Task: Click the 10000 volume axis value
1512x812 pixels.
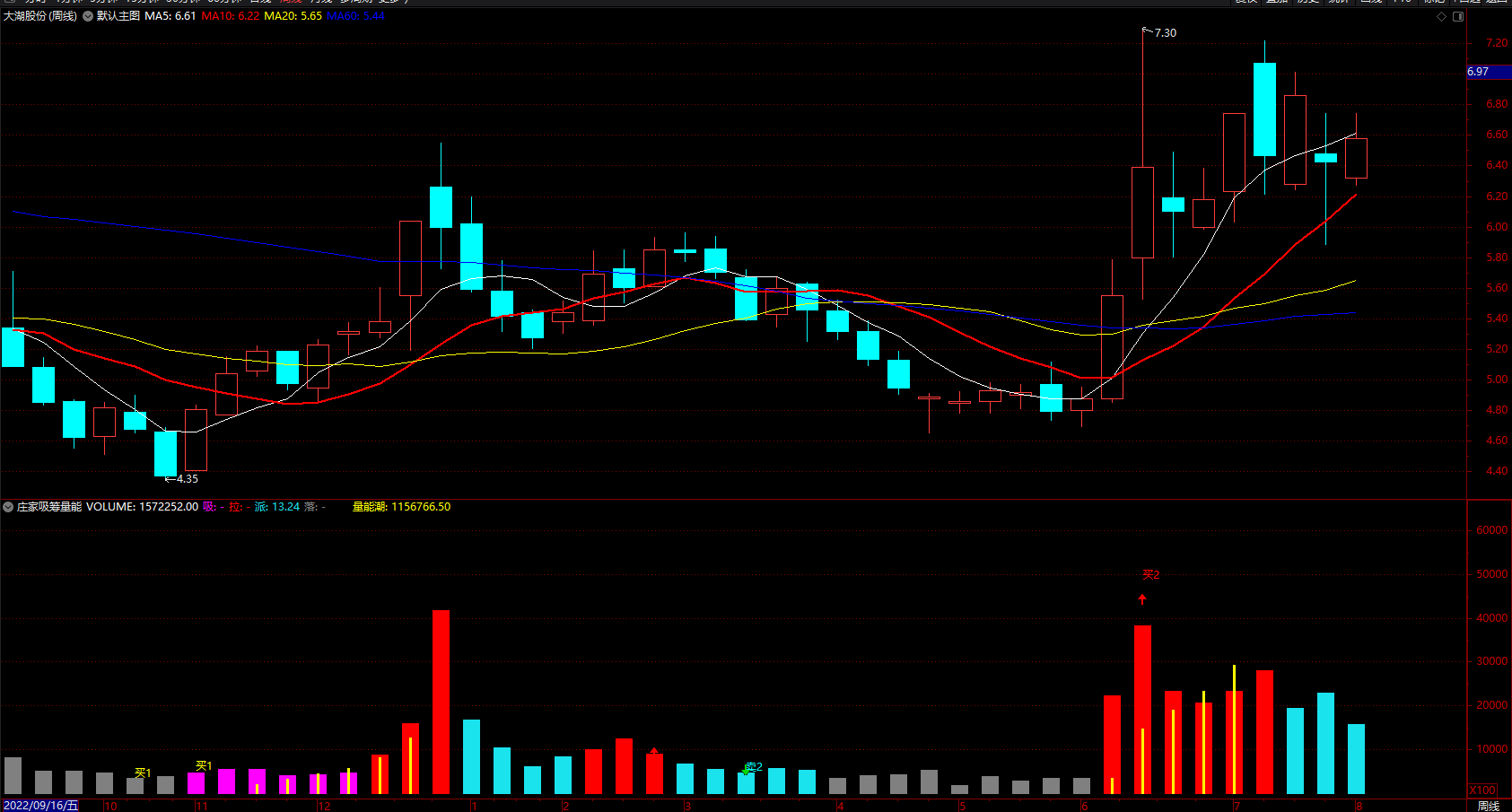Action: [1491, 749]
